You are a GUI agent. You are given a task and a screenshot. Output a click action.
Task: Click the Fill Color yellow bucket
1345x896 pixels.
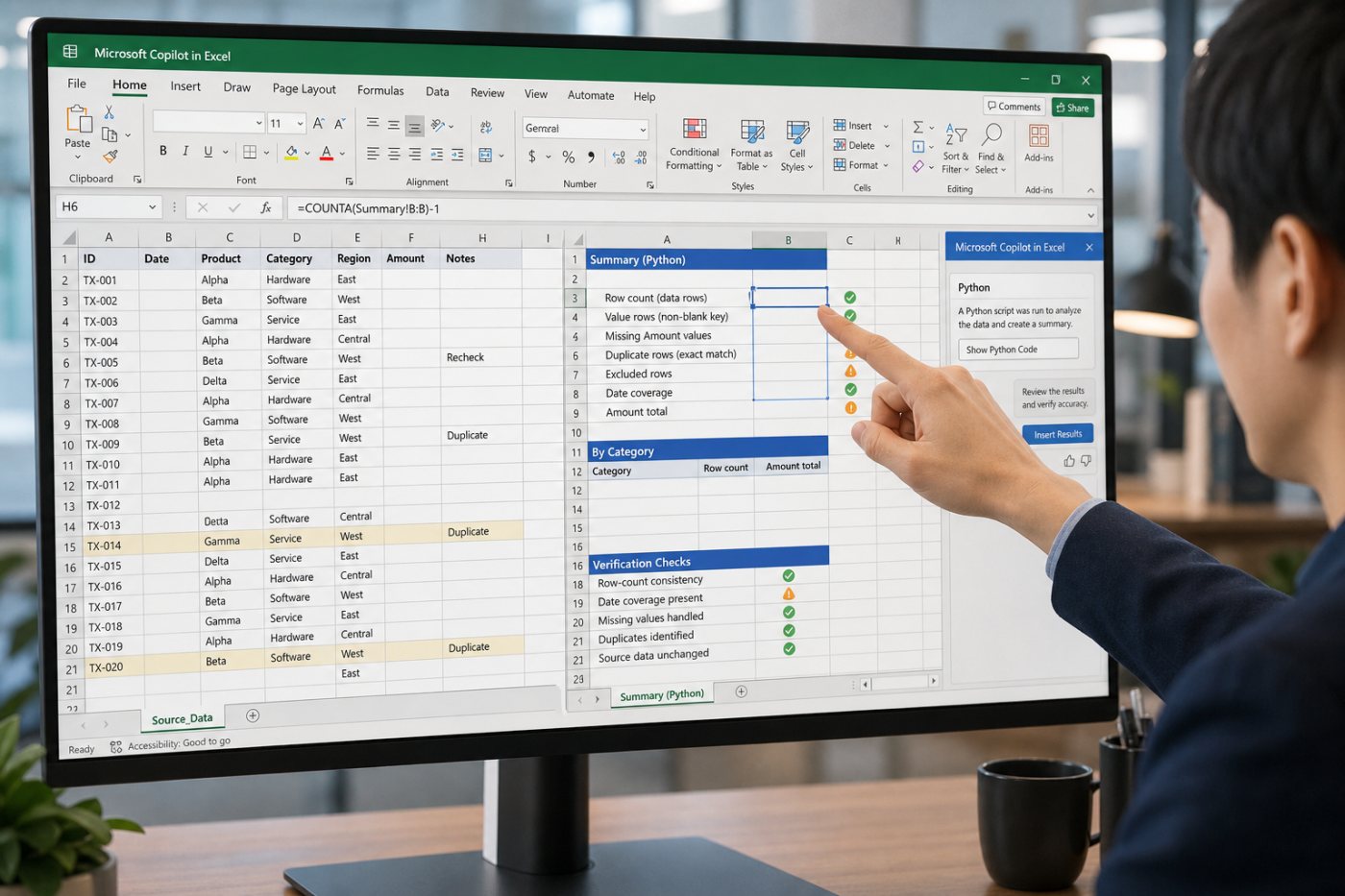click(291, 152)
